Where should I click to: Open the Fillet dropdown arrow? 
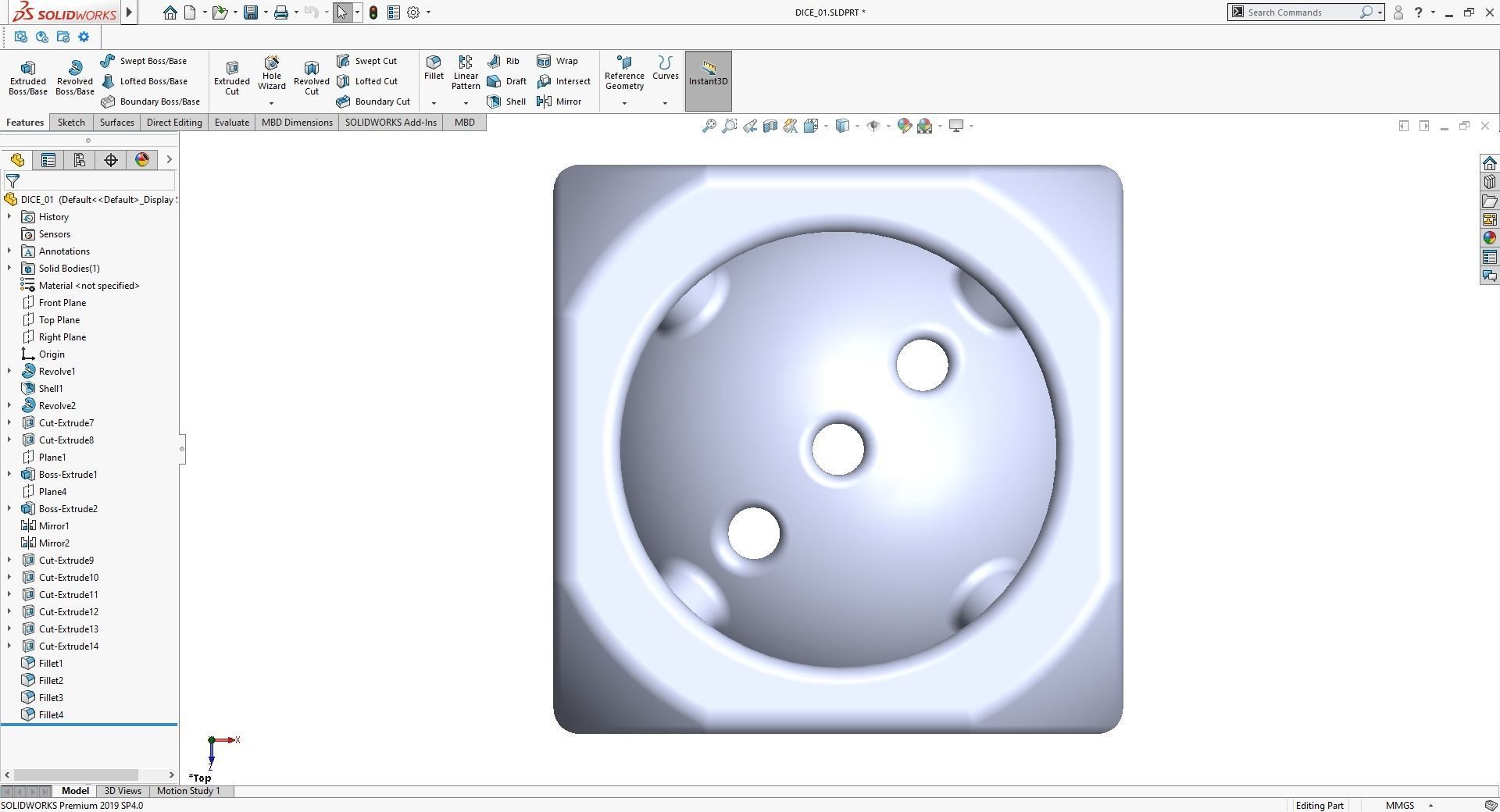coord(434,103)
